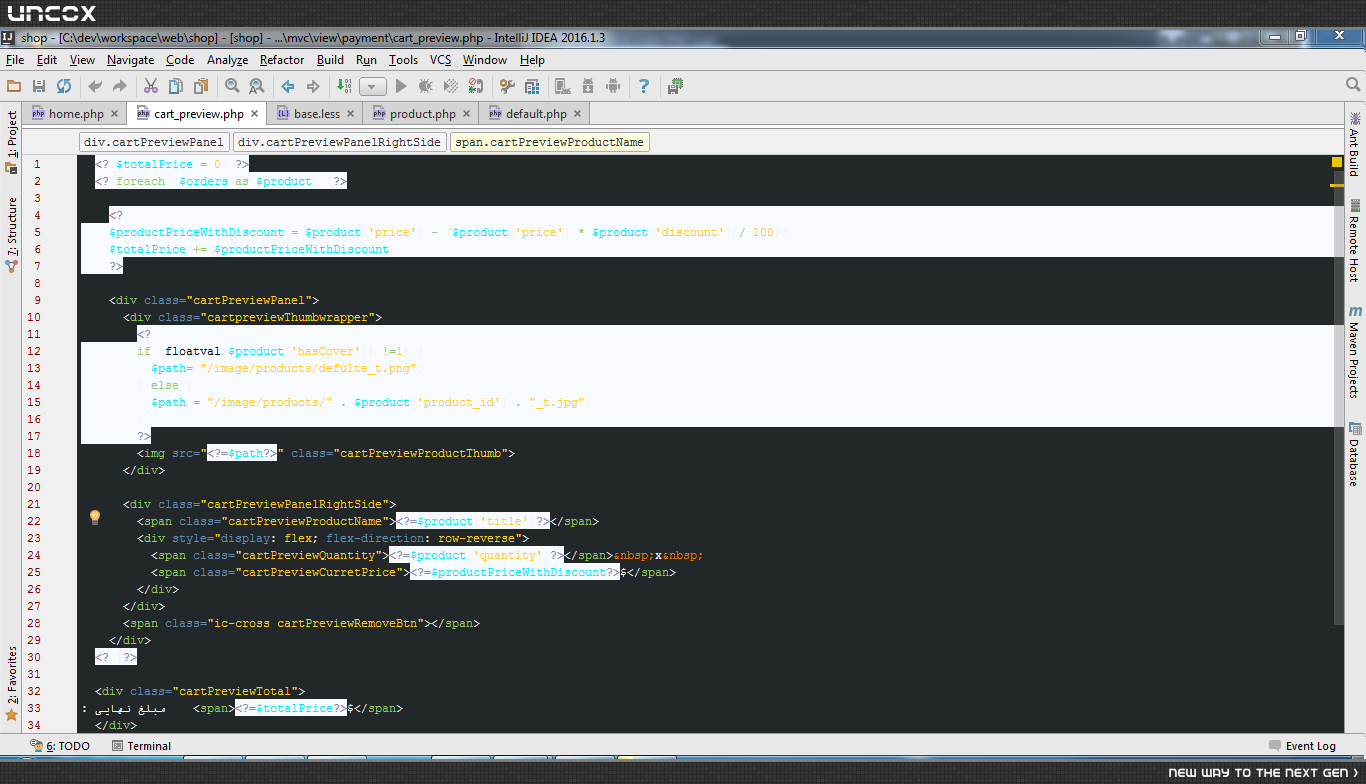Open the Event Log panel

tap(1302, 746)
